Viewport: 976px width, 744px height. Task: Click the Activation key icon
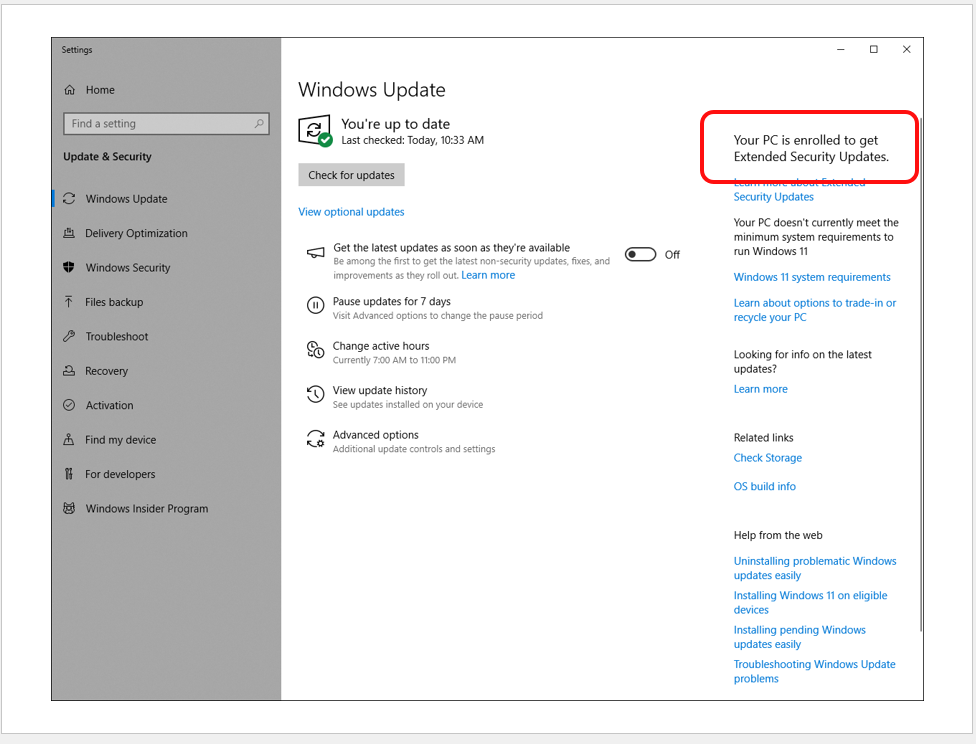68,405
